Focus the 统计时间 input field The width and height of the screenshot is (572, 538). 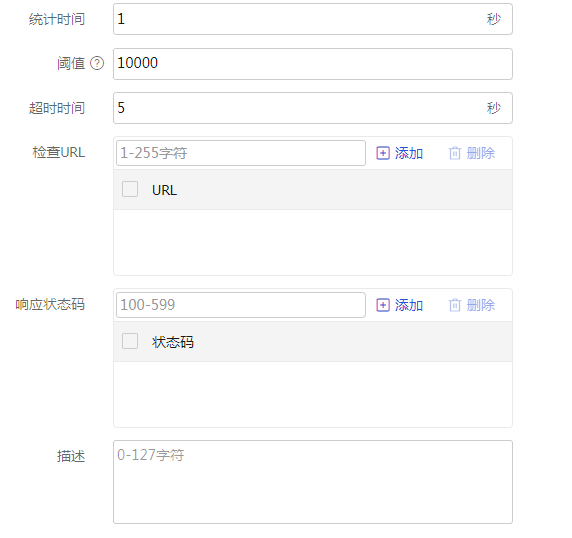point(313,19)
